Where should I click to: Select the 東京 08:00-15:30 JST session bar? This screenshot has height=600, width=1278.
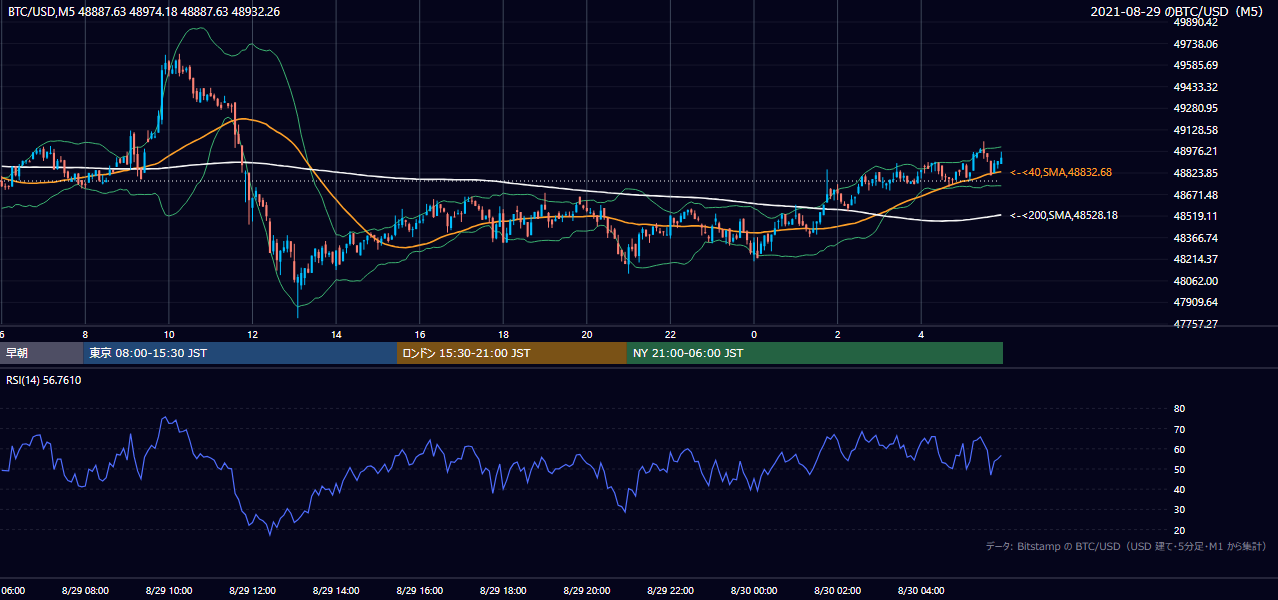(241, 353)
